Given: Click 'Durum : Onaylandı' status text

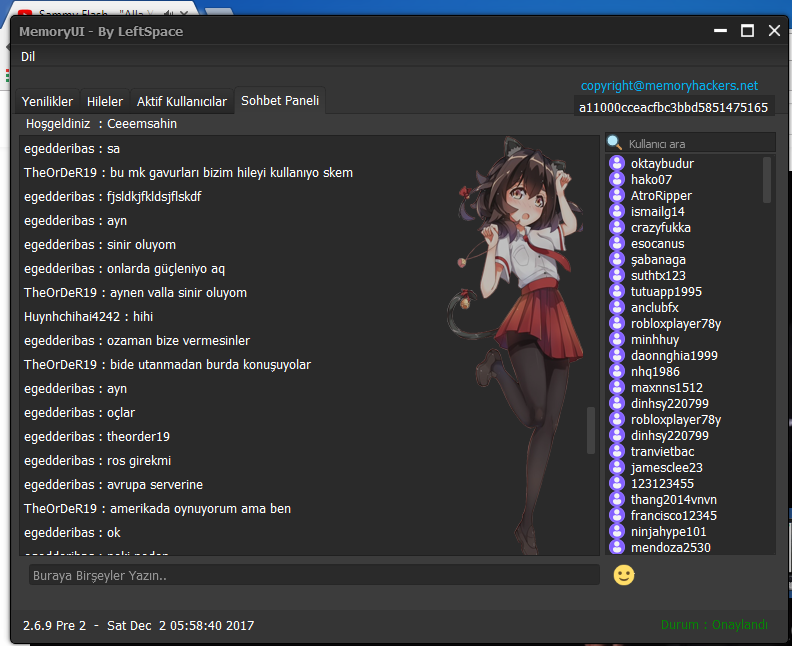Looking at the screenshot, I should tap(714, 625).
